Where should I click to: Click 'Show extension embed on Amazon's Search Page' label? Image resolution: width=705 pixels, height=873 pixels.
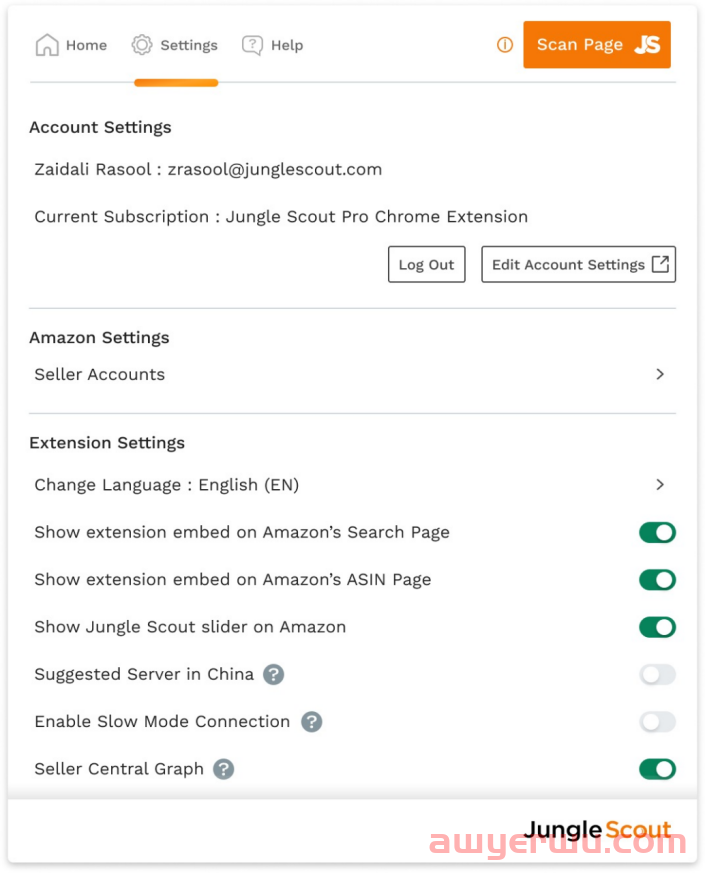[242, 532]
